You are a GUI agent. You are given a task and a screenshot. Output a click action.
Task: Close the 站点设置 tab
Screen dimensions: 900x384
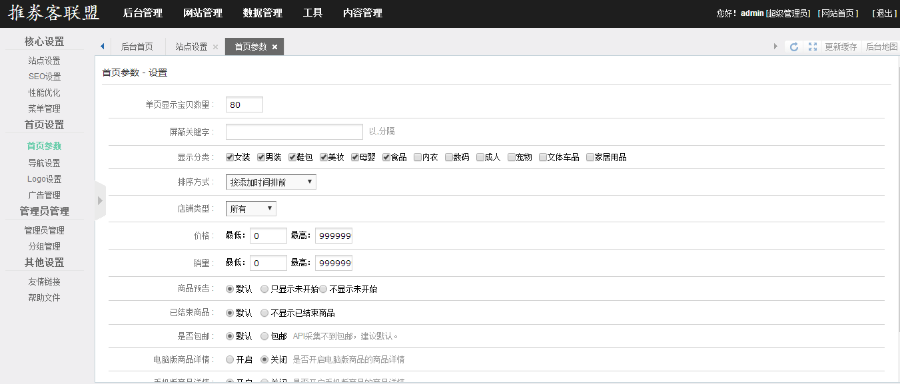(215, 47)
